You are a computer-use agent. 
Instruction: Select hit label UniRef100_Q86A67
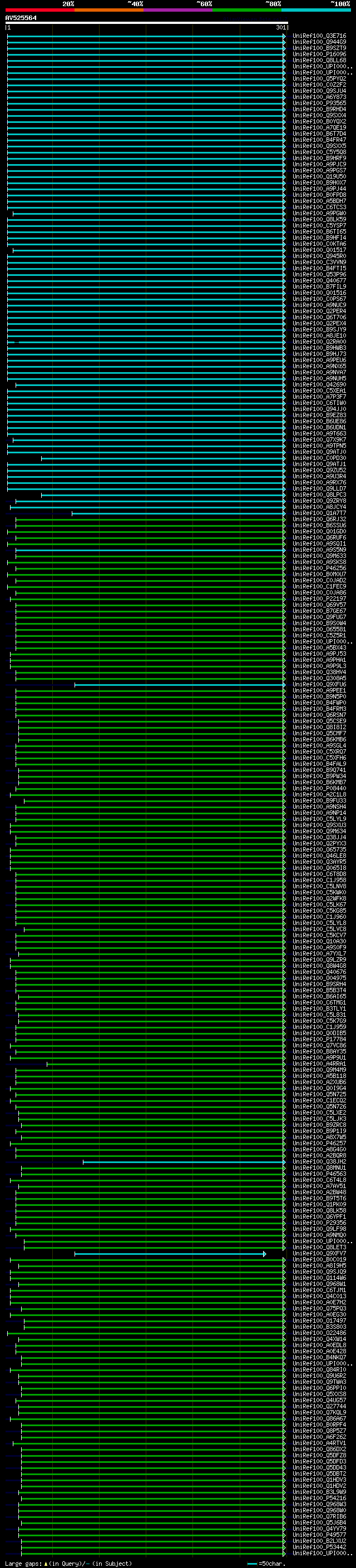tap(319, 1418)
